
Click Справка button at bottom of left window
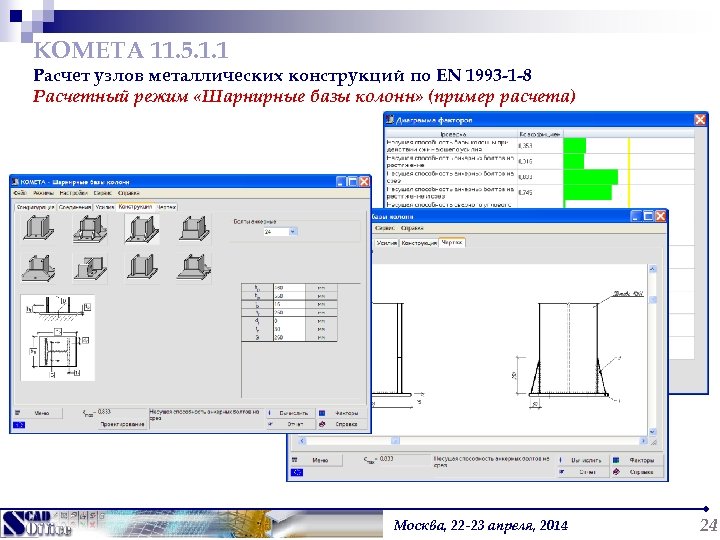(343, 424)
